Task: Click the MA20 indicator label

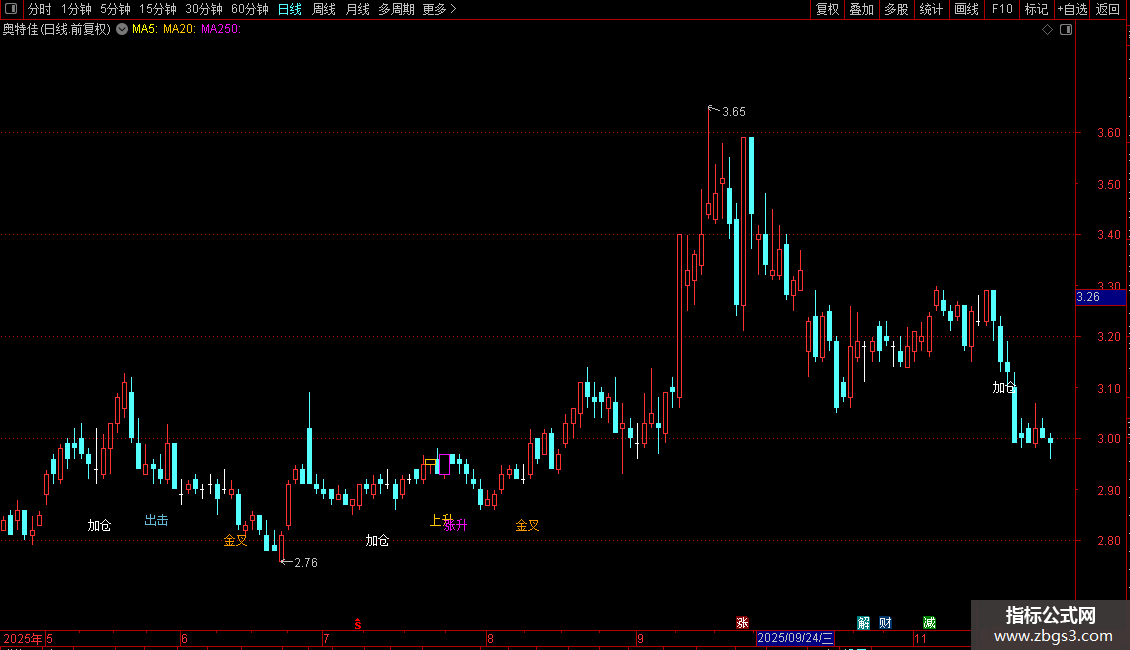Action: point(179,29)
